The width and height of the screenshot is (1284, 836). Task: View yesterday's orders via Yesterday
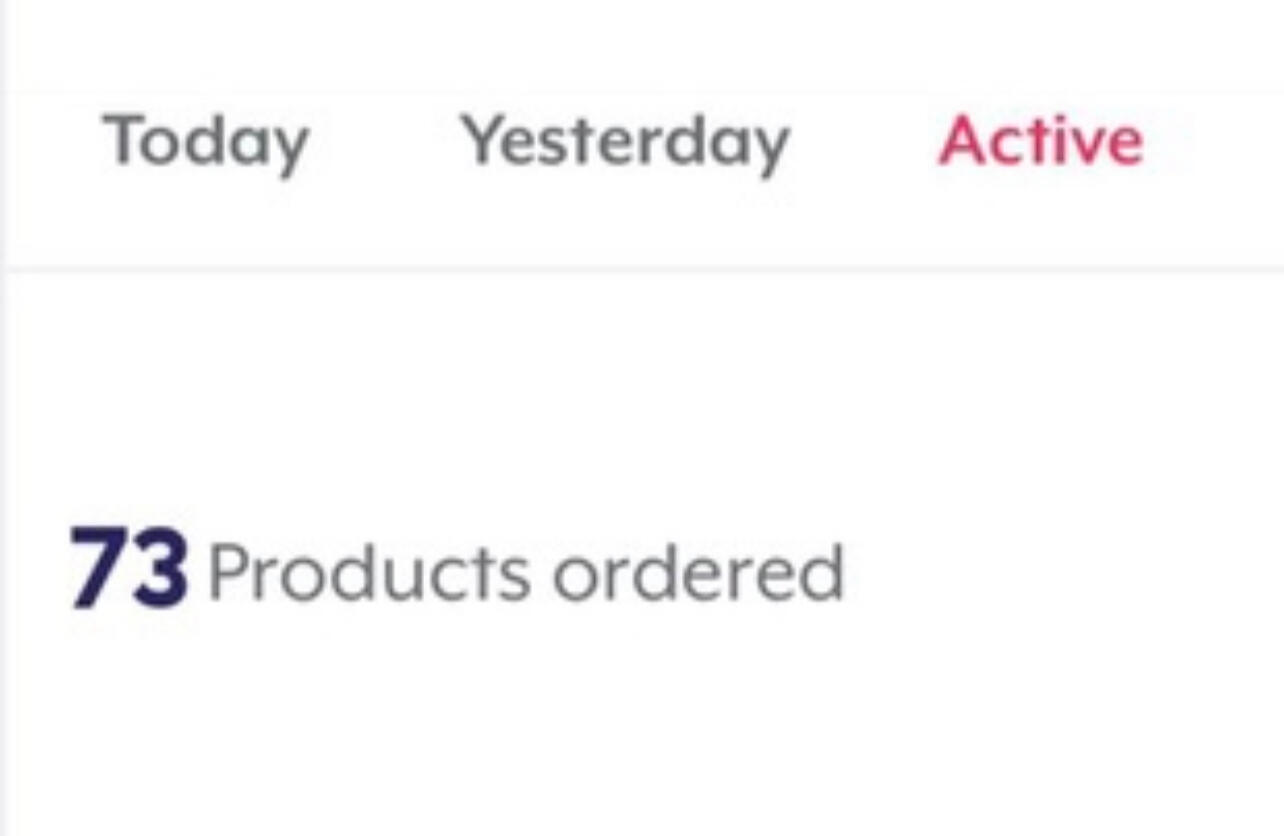[624, 142]
